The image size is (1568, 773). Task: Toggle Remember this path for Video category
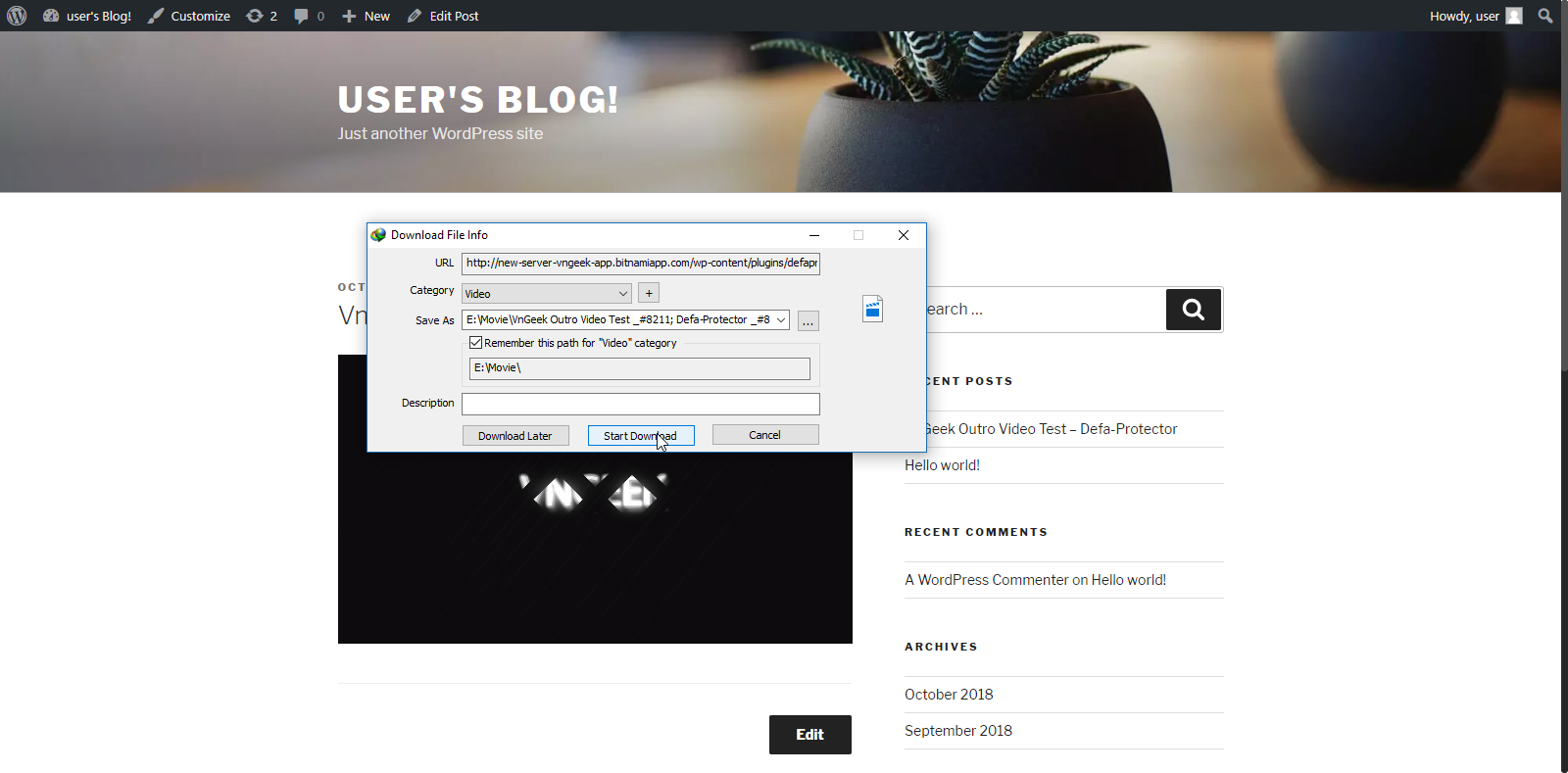coord(475,343)
